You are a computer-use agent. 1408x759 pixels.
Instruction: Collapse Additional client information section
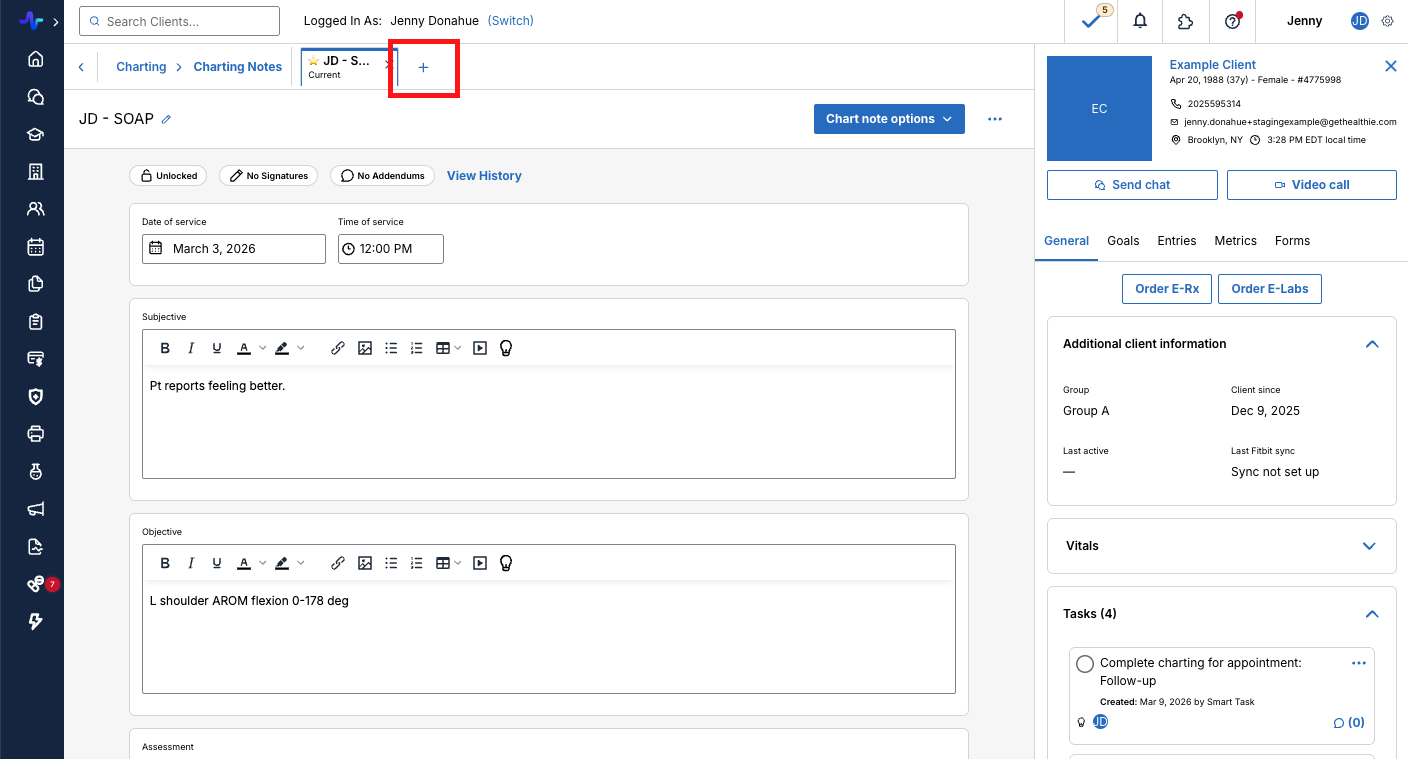tap(1372, 344)
